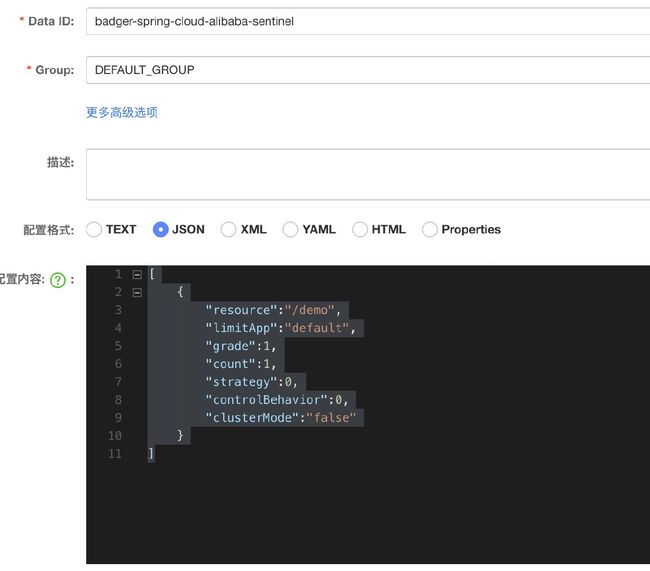Click the "limitApp" line in the code editor

[x=281, y=328]
